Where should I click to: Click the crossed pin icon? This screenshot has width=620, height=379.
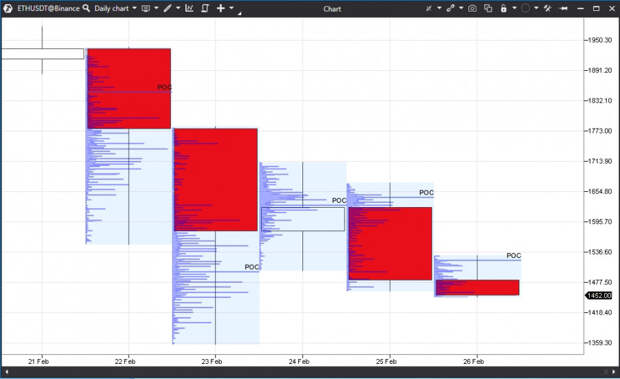[429, 8]
